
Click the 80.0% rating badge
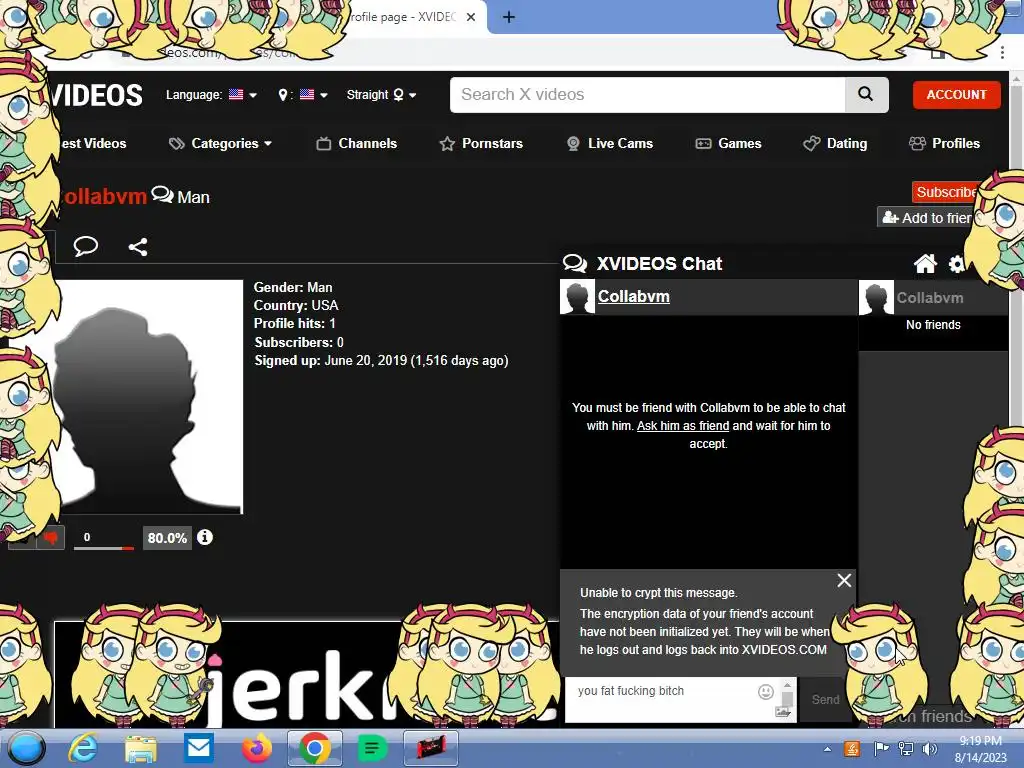click(167, 537)
